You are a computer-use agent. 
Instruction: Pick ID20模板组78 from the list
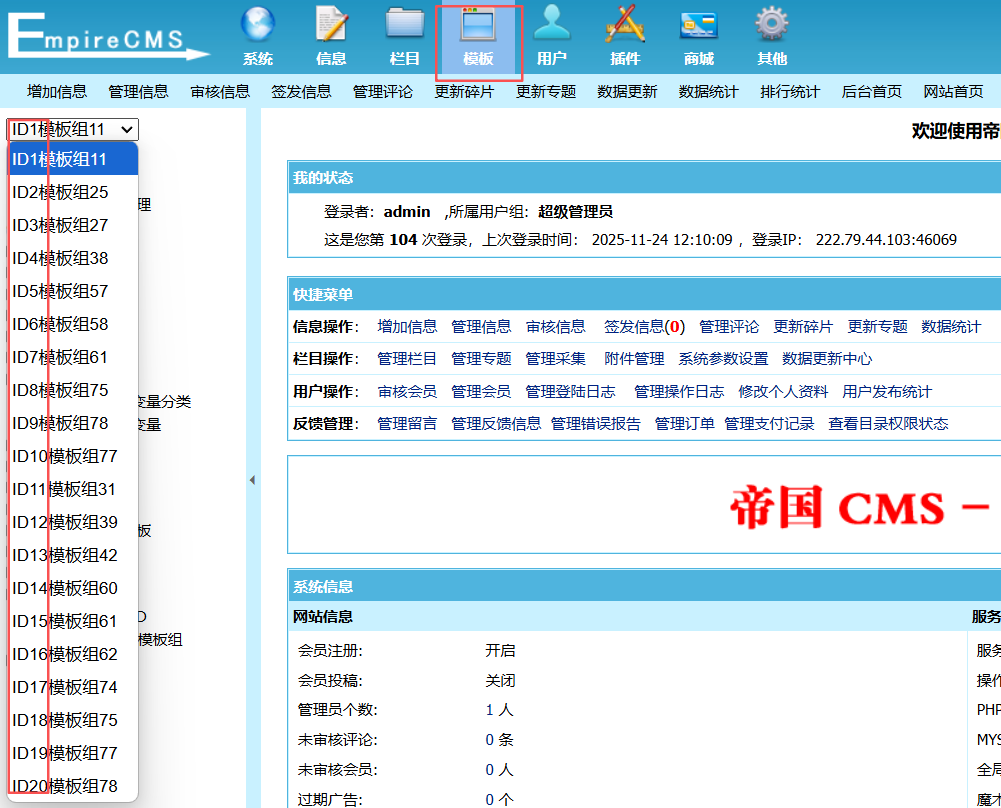click(65, 786)
